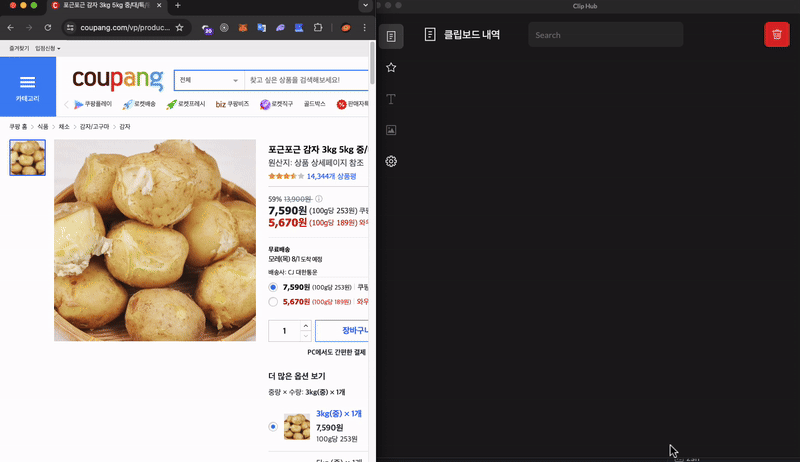This screenshot has width=800, height=462.
Task: Click 식품 breadcrumb
Action: [x=43, y=126]
